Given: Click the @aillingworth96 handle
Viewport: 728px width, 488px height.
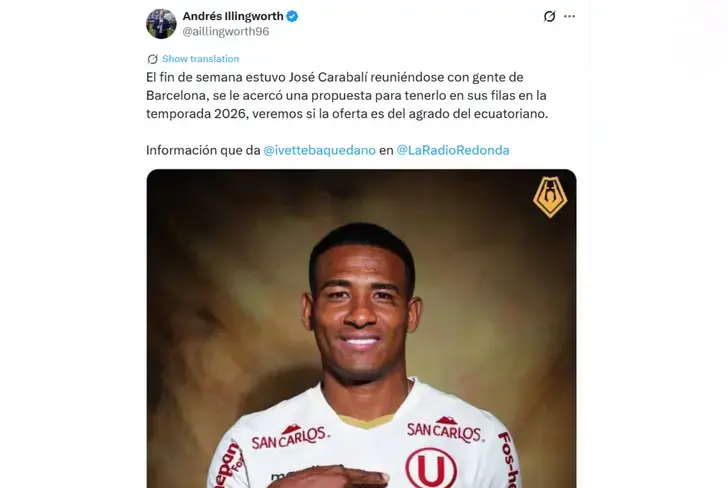Looking at the screenshot, I should 226,31.
